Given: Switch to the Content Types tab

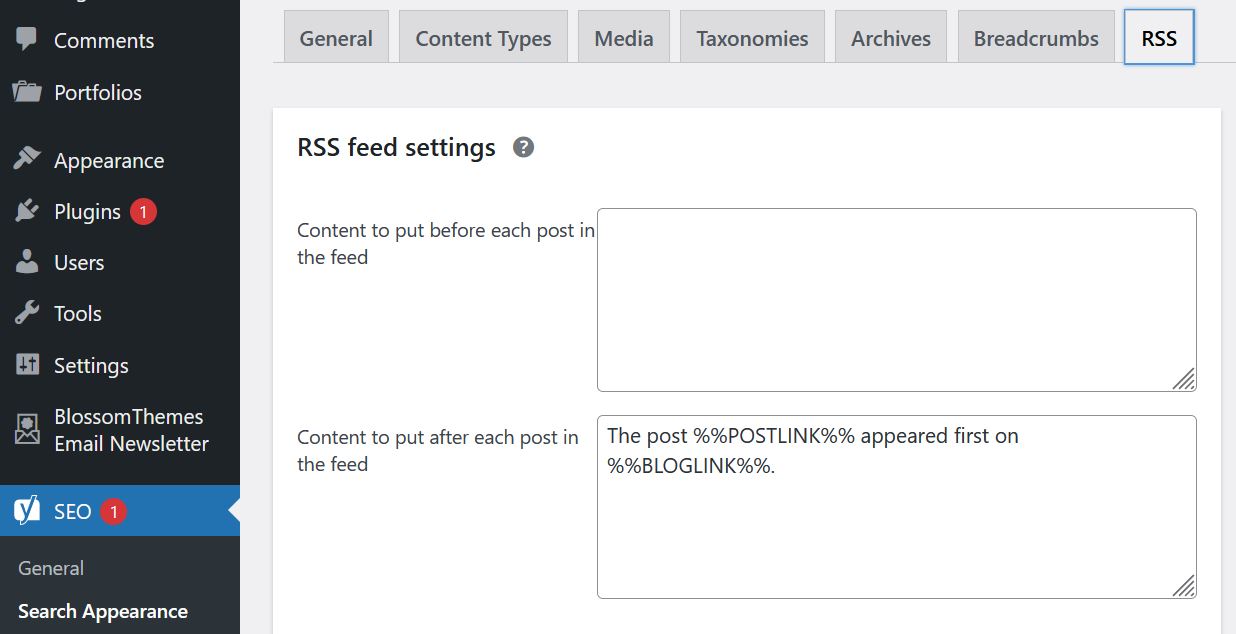Looking at the screenshot, I should tap(483, 38).
